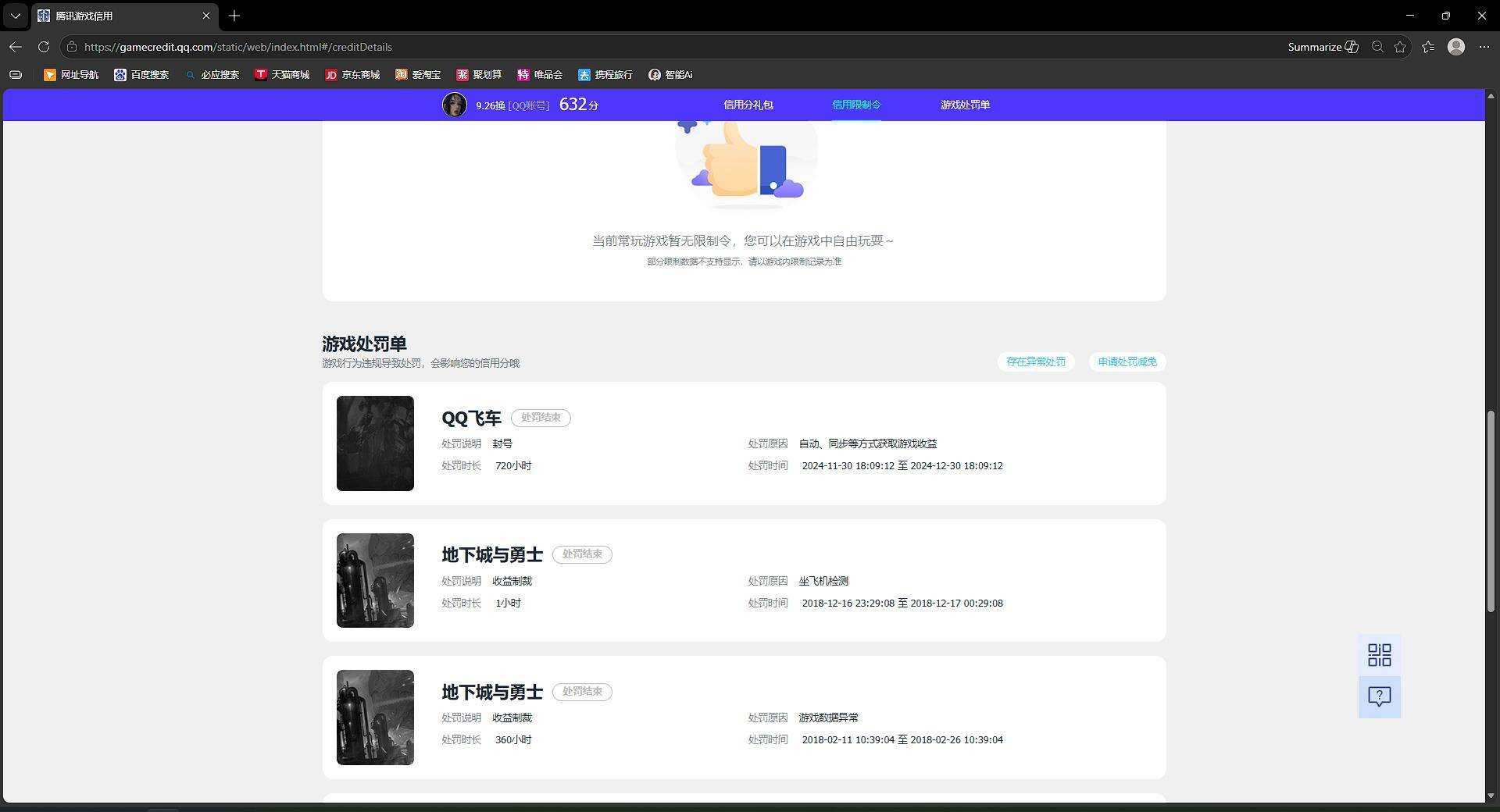Click the 720小时 duration value
Screen dimensions: 1500x812
513,465
